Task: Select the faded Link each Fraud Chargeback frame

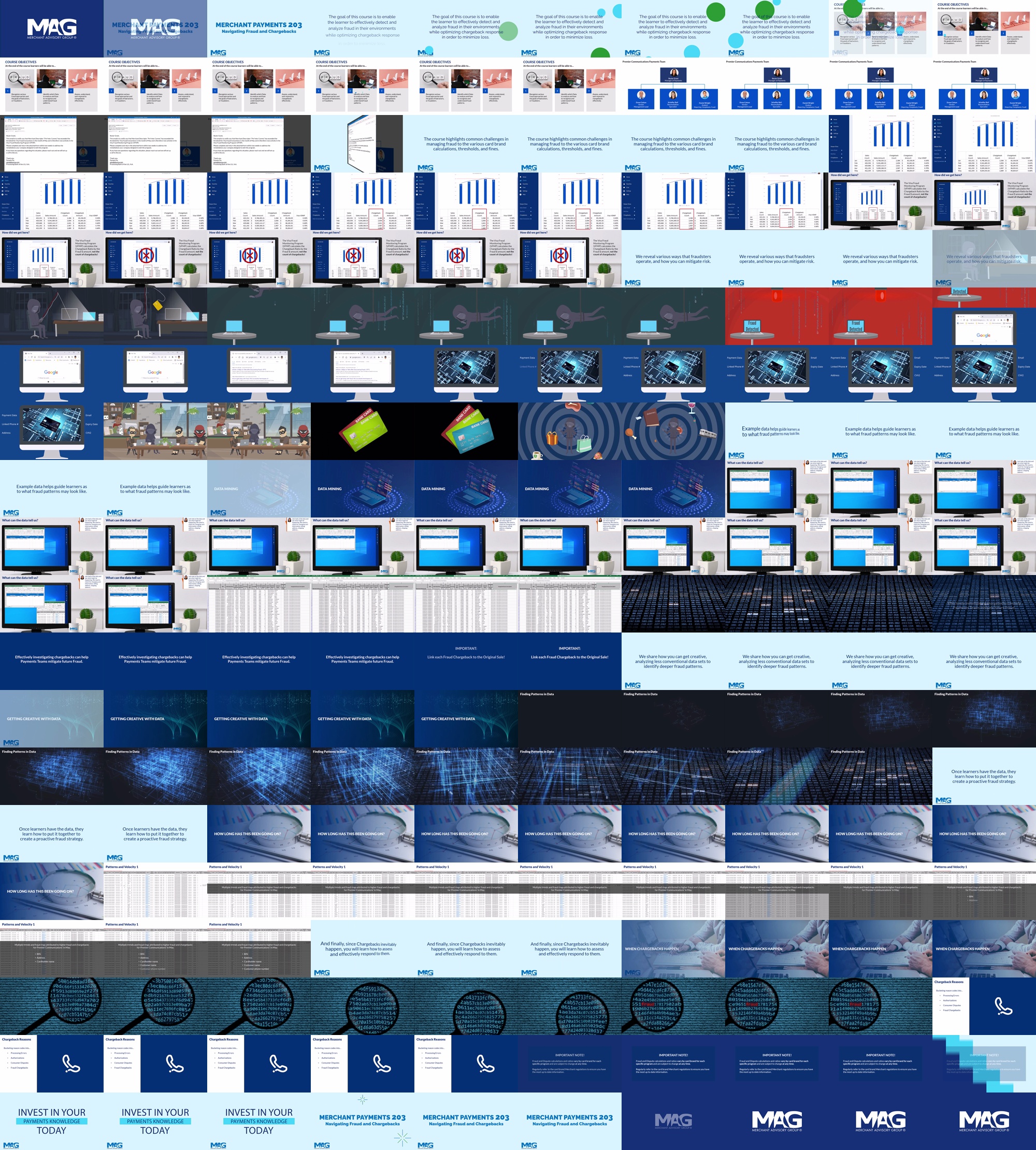Action: click(x=466, y=662)
